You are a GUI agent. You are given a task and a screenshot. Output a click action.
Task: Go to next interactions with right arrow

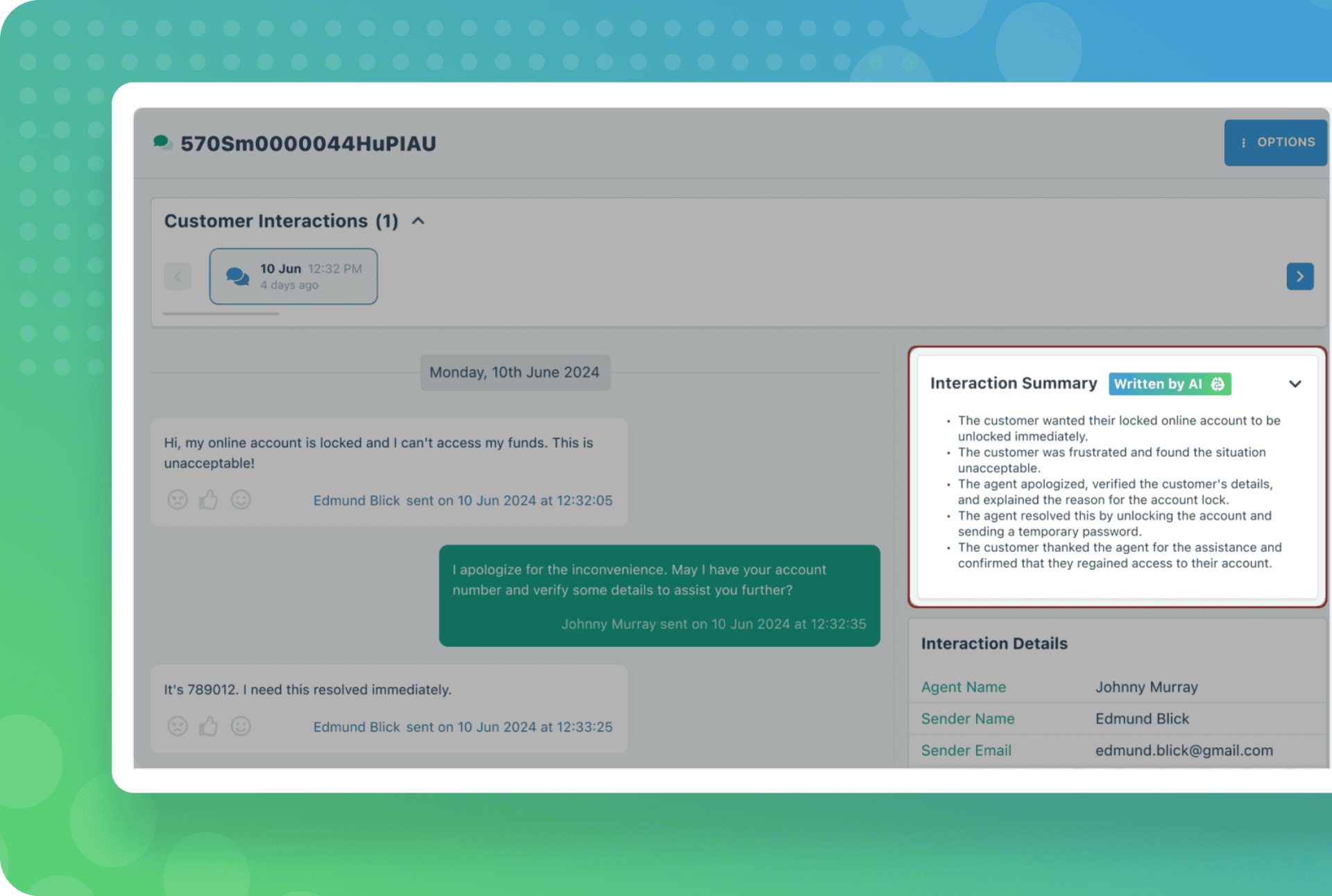pyautogui.click(x=1299, y=276)
